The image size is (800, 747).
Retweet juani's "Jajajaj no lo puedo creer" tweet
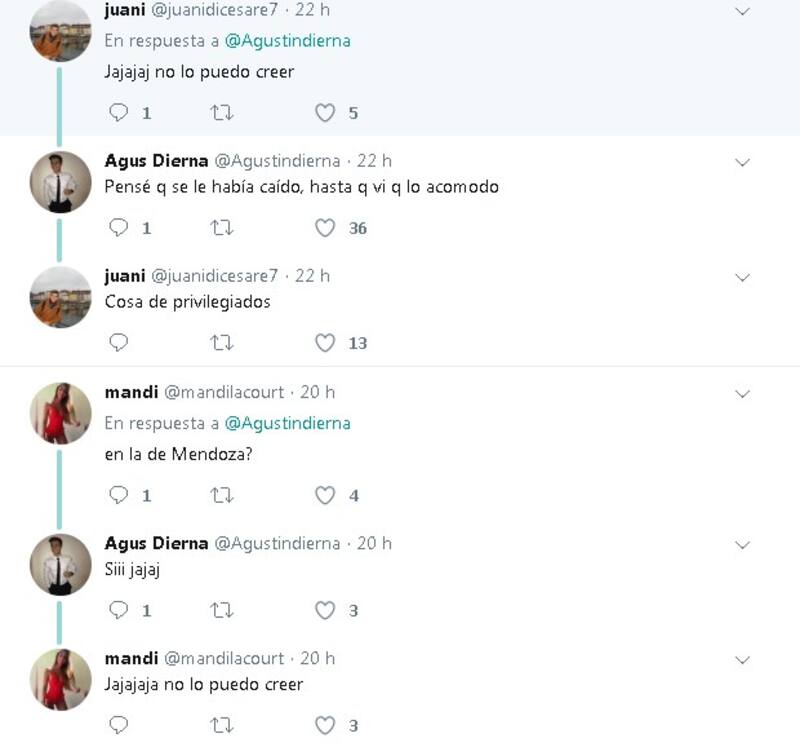(222, 113)
